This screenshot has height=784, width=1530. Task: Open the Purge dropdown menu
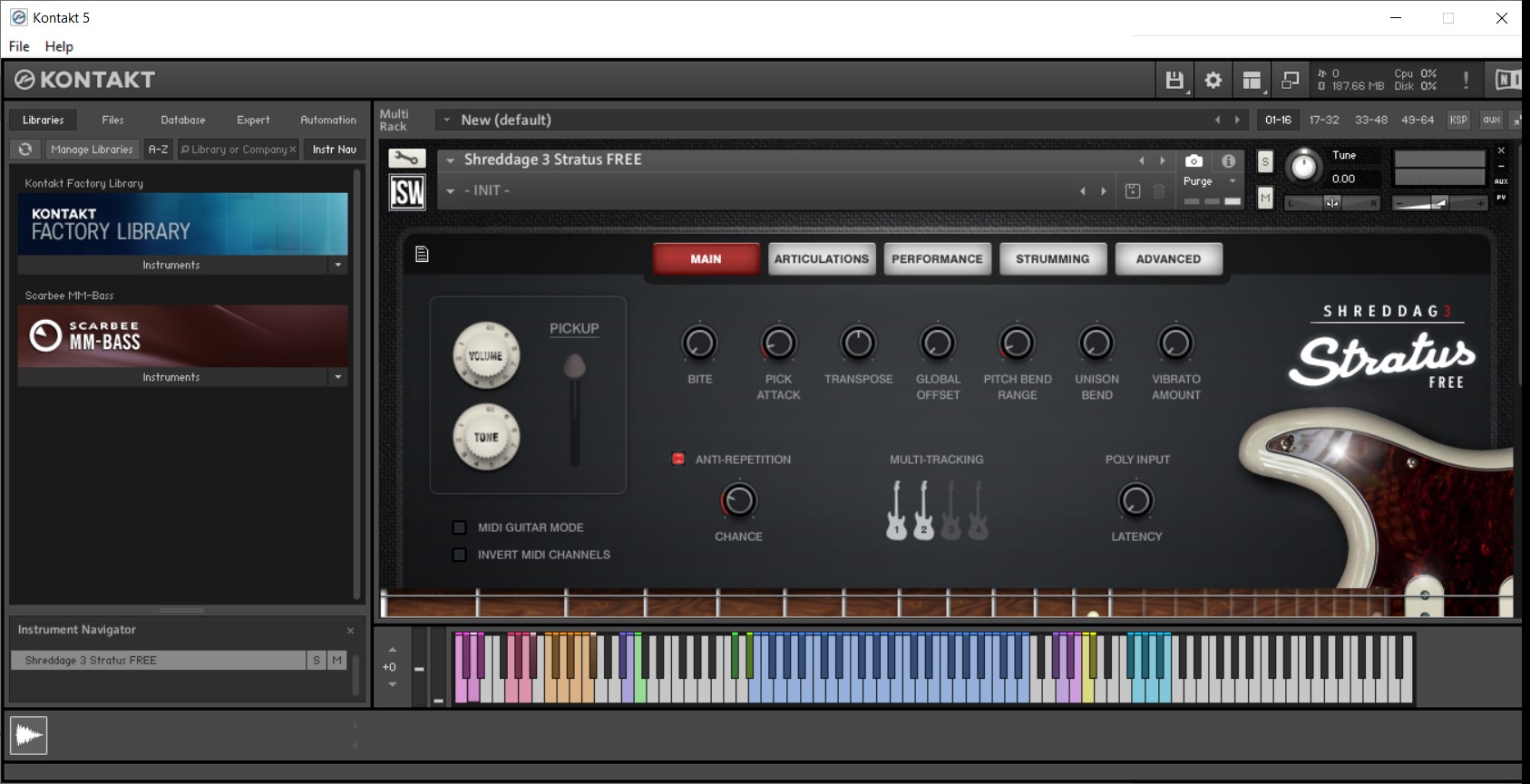tap(1233, 181)
